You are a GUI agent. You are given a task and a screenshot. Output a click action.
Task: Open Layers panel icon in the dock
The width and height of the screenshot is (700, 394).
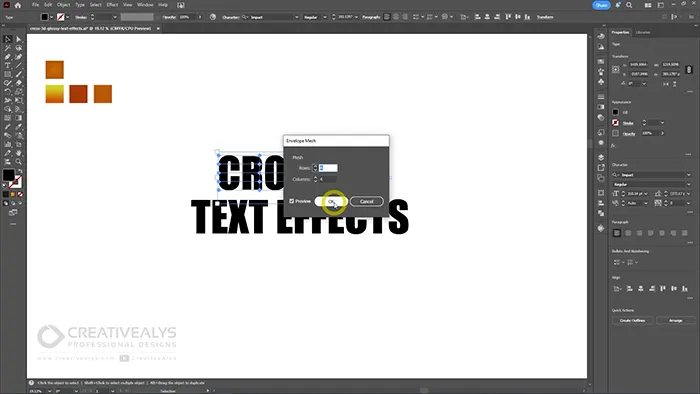[x=601, y=157]
